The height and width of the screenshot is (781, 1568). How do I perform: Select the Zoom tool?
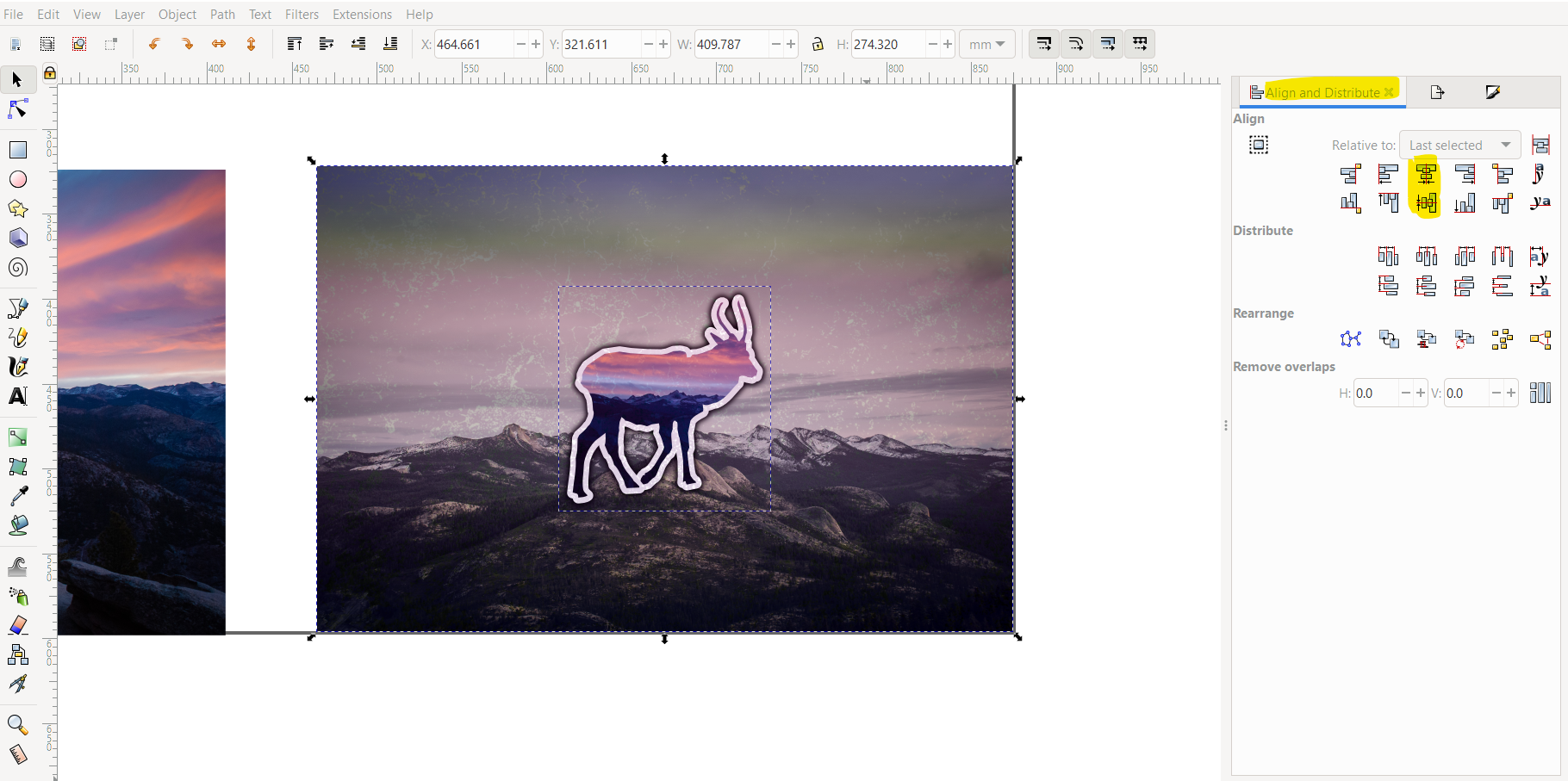(x=17, y=724)
